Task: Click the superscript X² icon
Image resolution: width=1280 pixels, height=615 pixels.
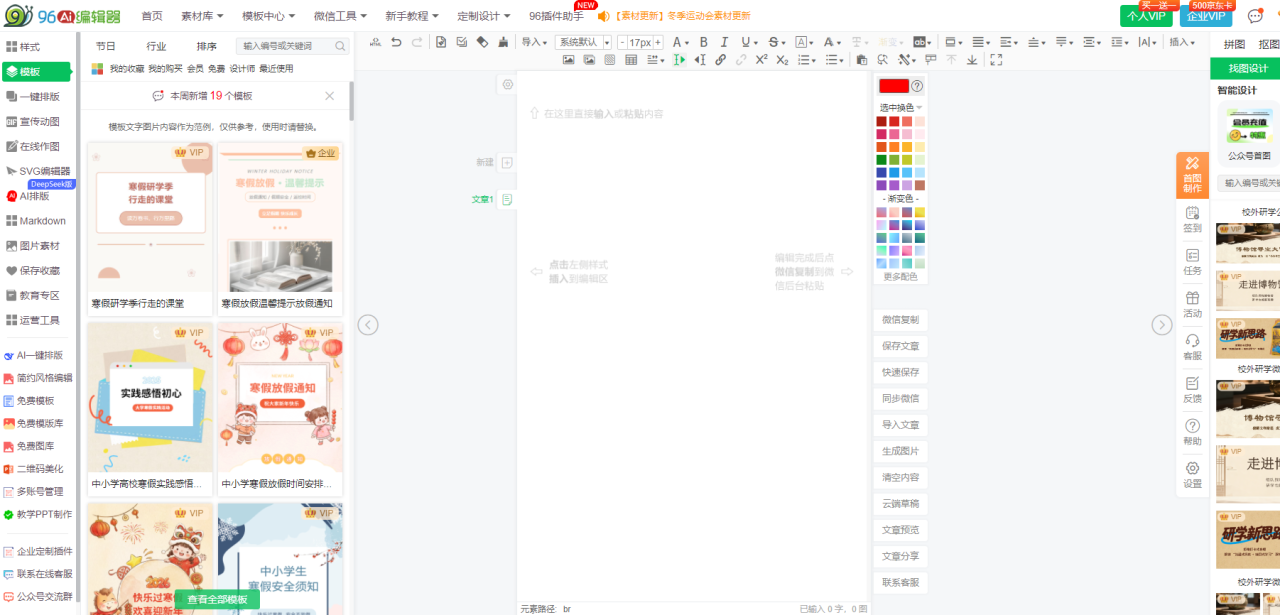Action: [762, 60]
